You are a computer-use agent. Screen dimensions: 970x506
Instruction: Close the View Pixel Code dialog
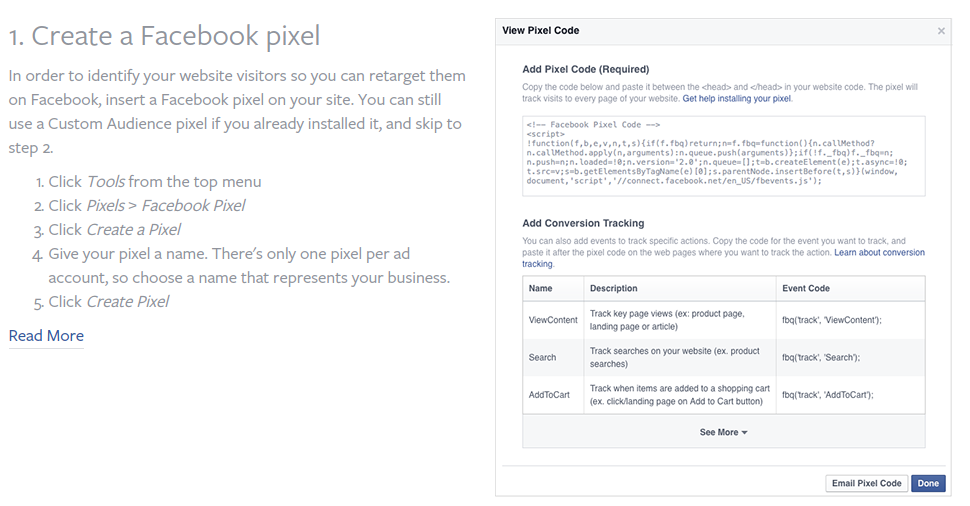[940, 31]
